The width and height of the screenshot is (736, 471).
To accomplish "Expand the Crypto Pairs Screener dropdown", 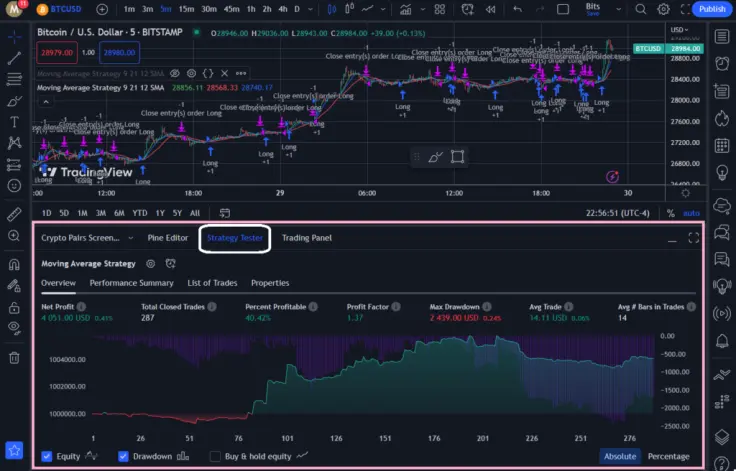I will click(130, 238).
